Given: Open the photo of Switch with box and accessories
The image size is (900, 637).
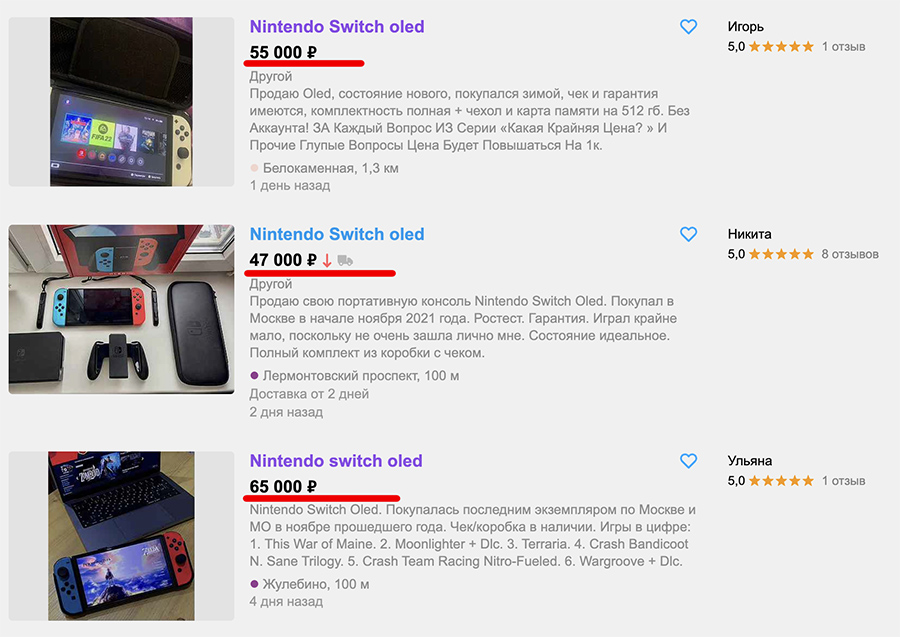Looking at the screenshot, I should coord(121,309).
